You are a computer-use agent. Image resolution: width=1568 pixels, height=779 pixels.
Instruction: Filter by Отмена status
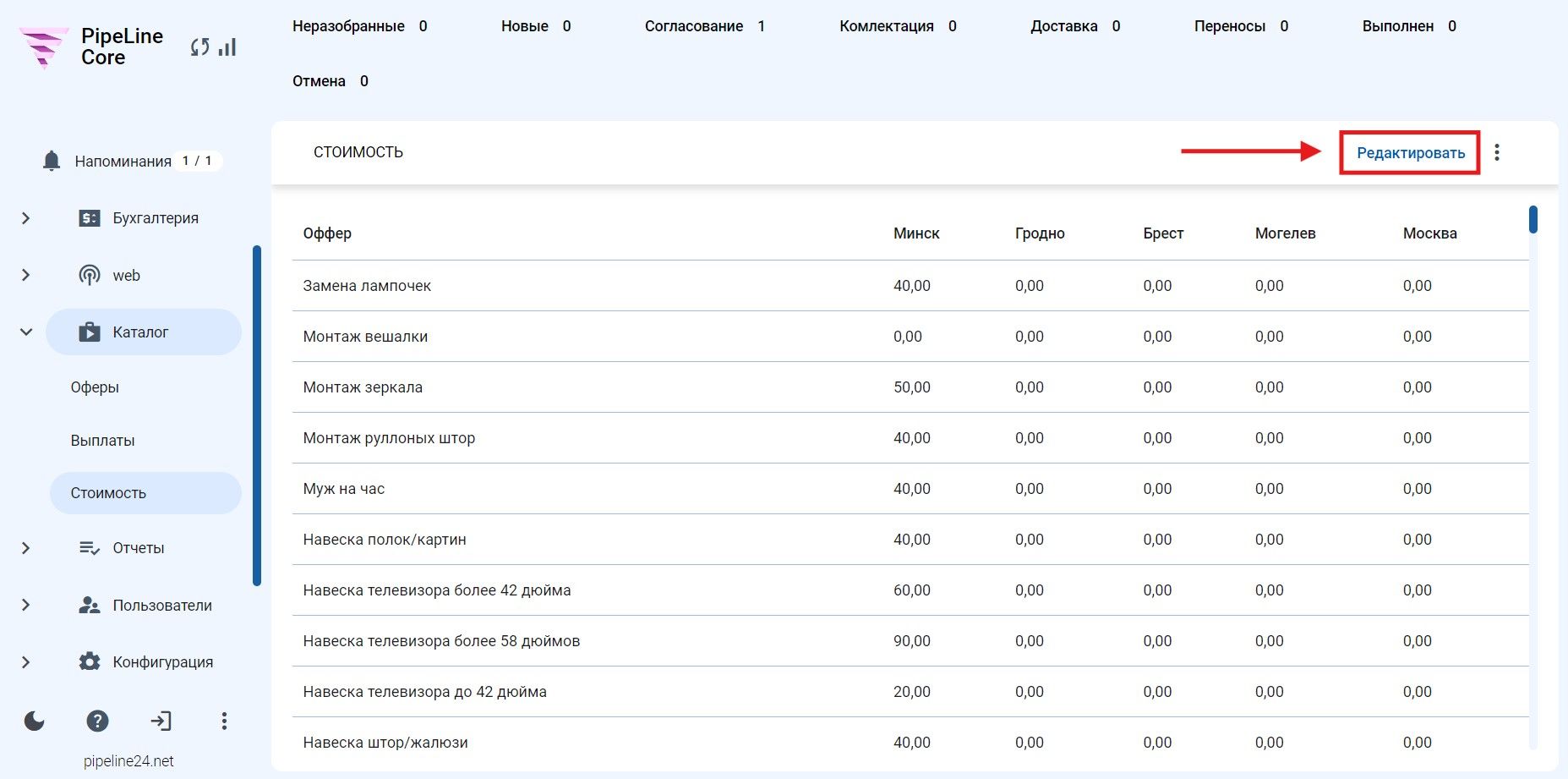click(x=331, y=81)
